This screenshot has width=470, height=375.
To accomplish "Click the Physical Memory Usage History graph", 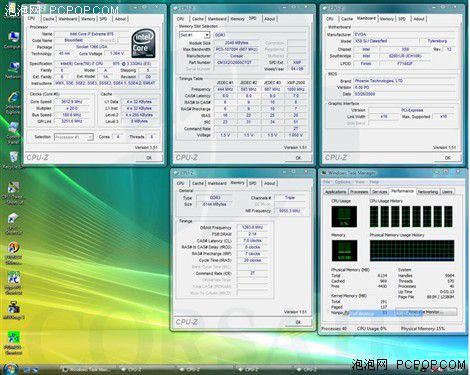I will pos(412,250).
